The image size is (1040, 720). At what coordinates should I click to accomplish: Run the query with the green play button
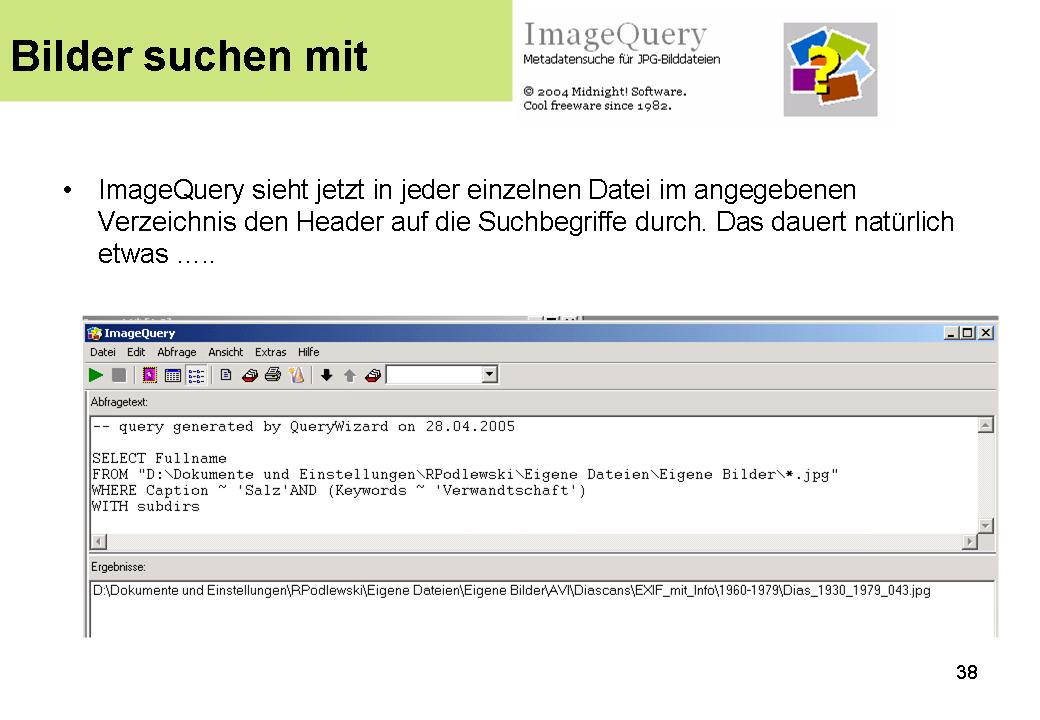96,375
